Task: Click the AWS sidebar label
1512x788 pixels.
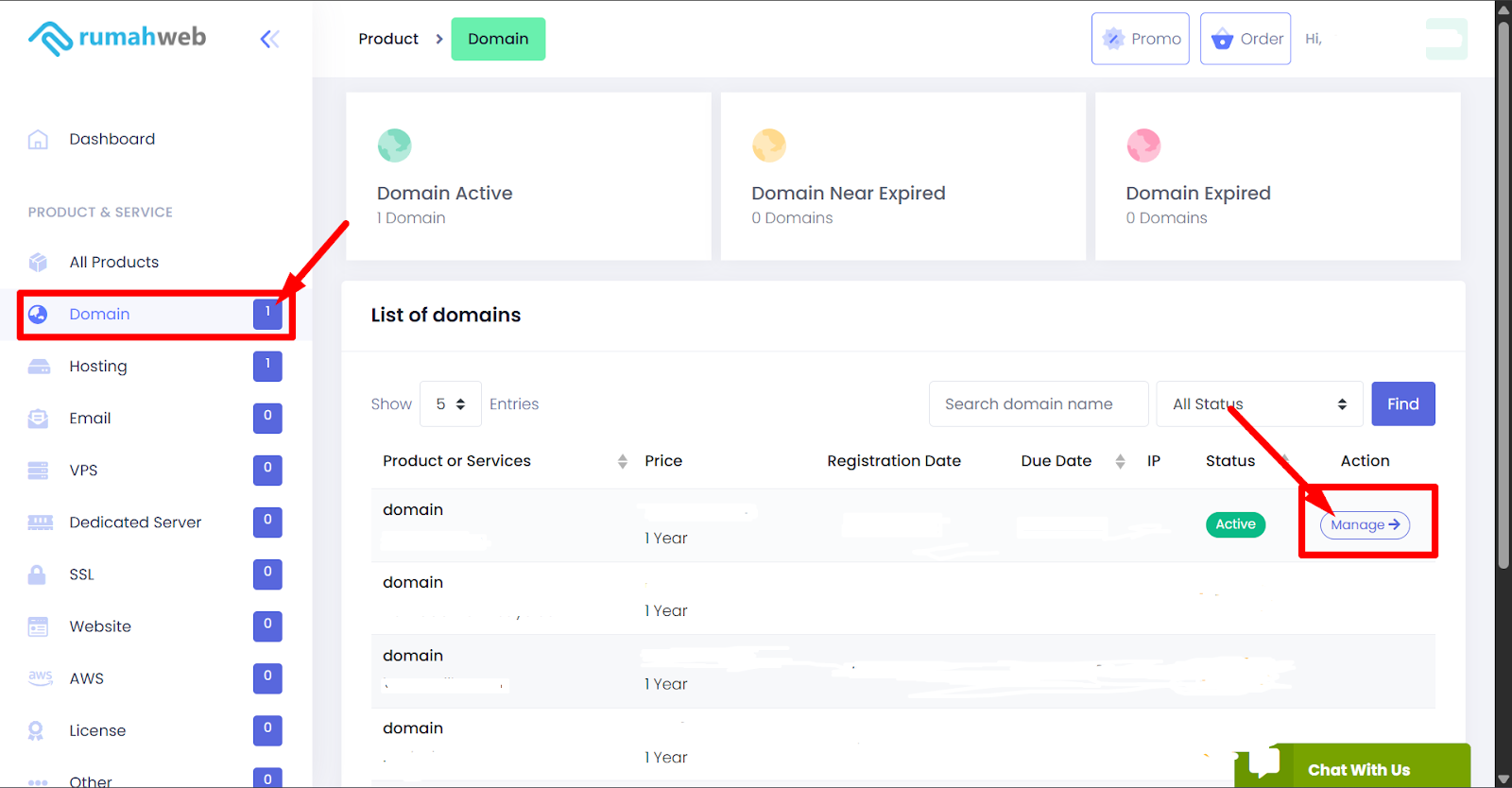Action: click(87, 678)
